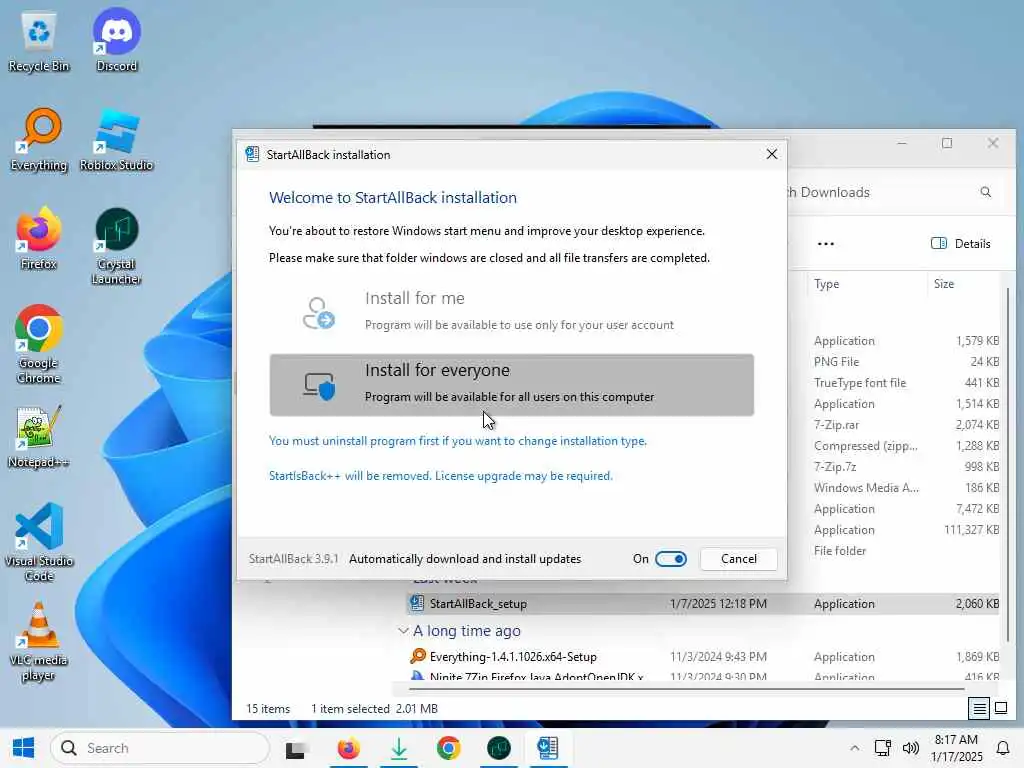
Task: Select the Everything search desktop icon
Action: [x=39, y=140]
